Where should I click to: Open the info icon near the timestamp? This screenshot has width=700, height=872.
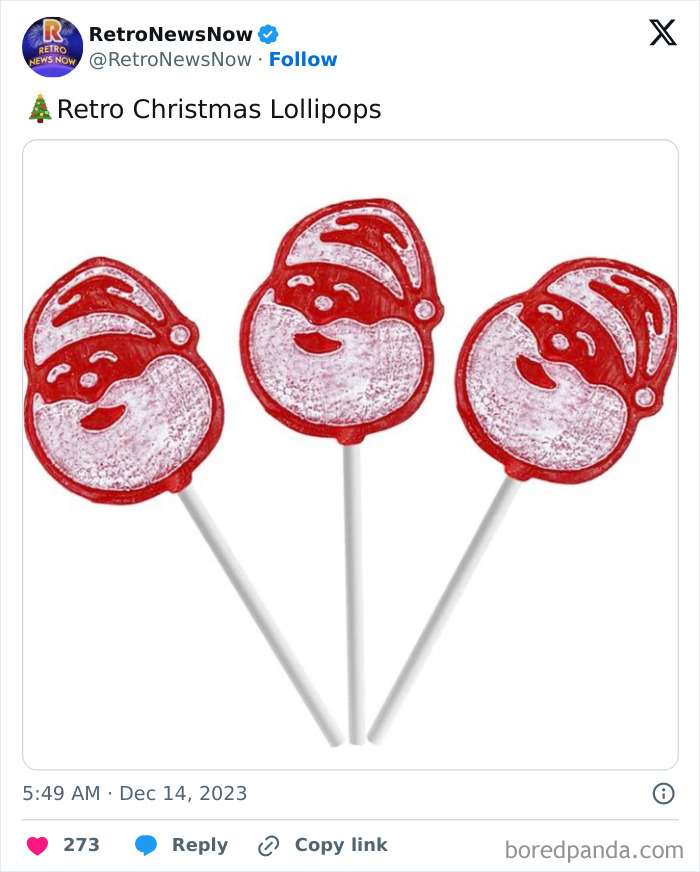pyautogui.click(x=666, y=793)
